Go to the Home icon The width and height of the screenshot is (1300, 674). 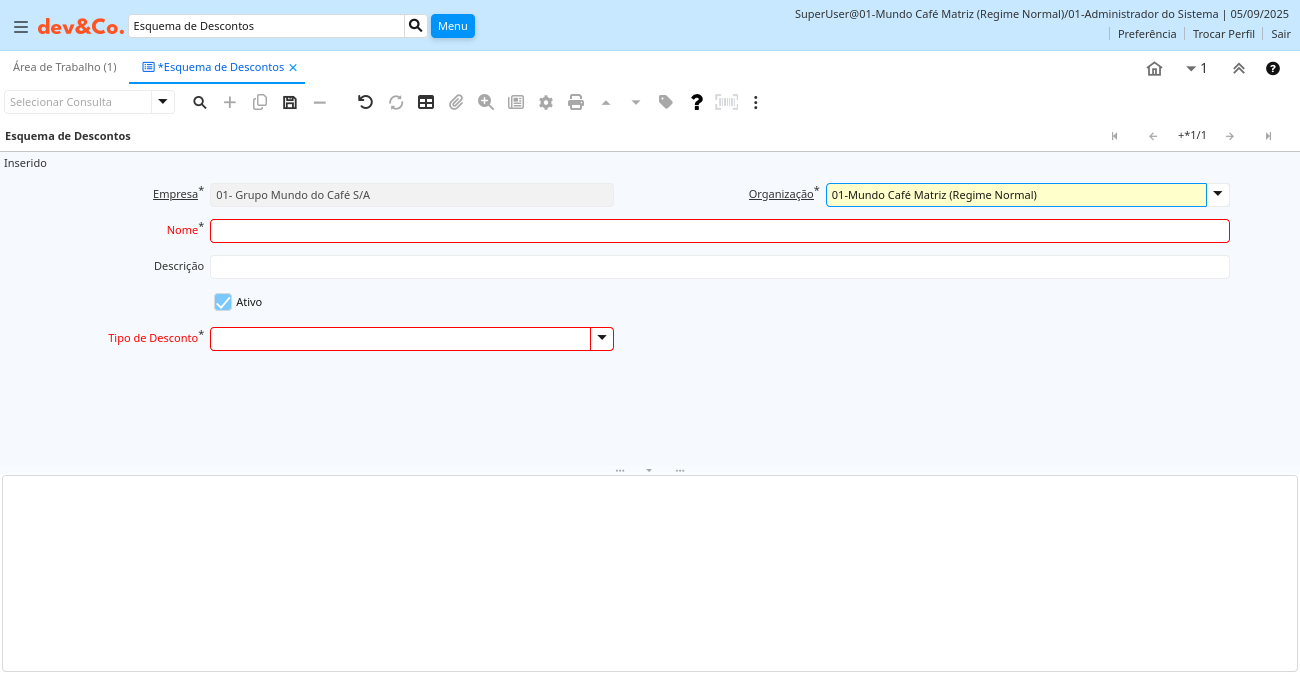1154,69
